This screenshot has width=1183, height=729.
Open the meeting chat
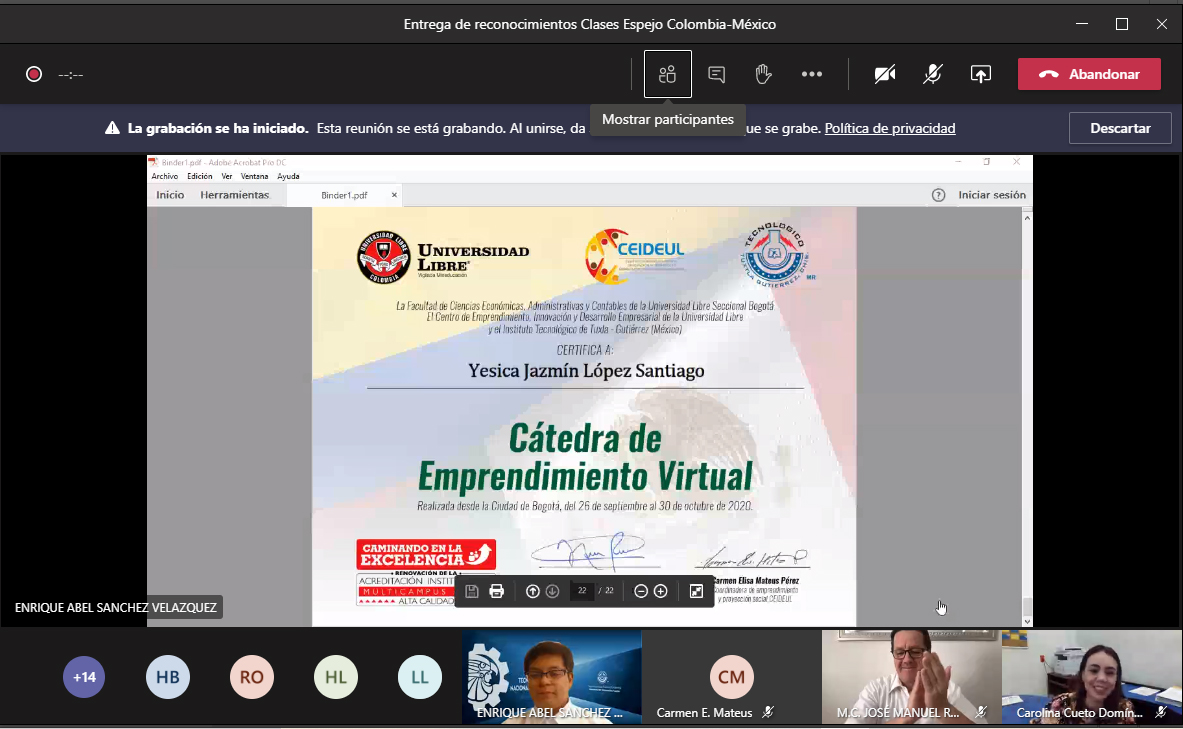click(716, 74)
